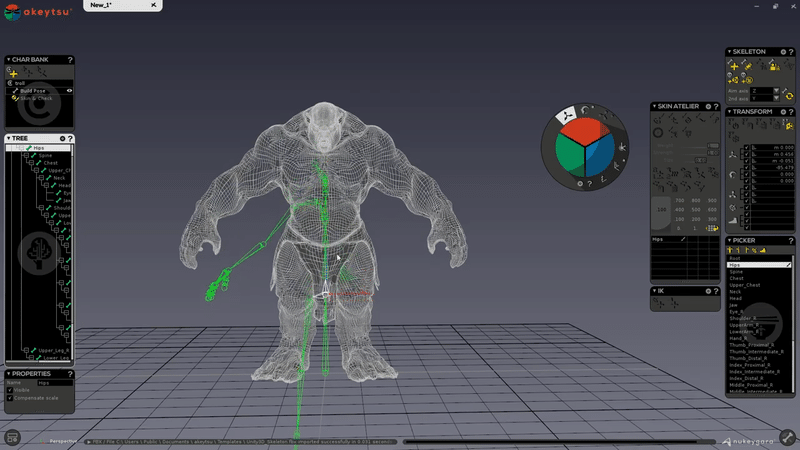800x450 pixels.
Task: Click the yellow bone re-orient arrows icon
Action: coord(789,95)
